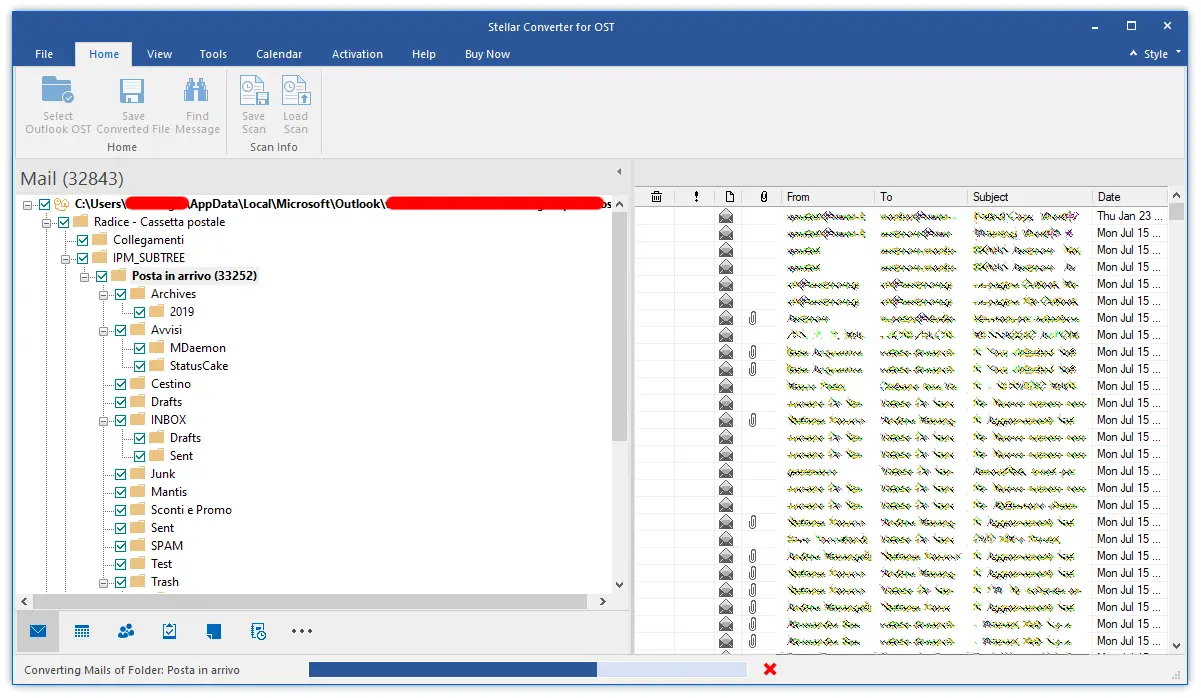Open the Notes view icon in bottom bar
Viewport: 1201px width, 698px height.
tap(214, 631)
